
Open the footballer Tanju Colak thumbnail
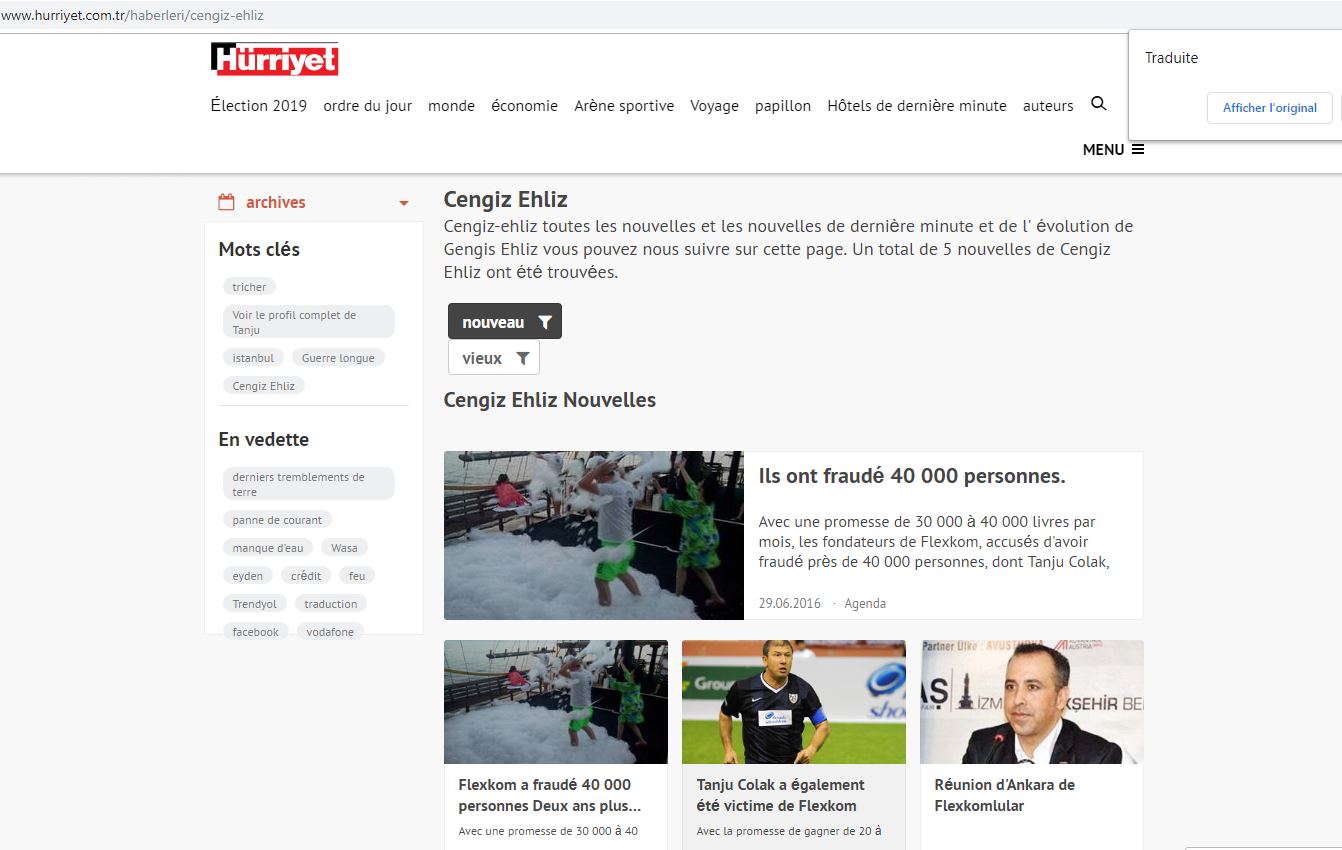(793, 701)
